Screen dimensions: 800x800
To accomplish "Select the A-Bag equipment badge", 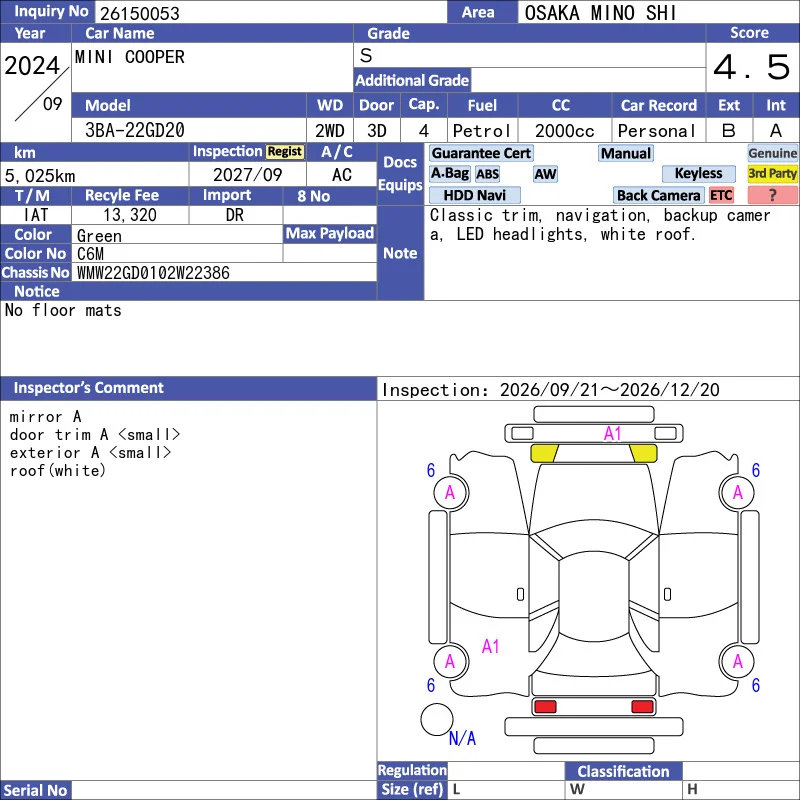I will [x=450, y=173].
